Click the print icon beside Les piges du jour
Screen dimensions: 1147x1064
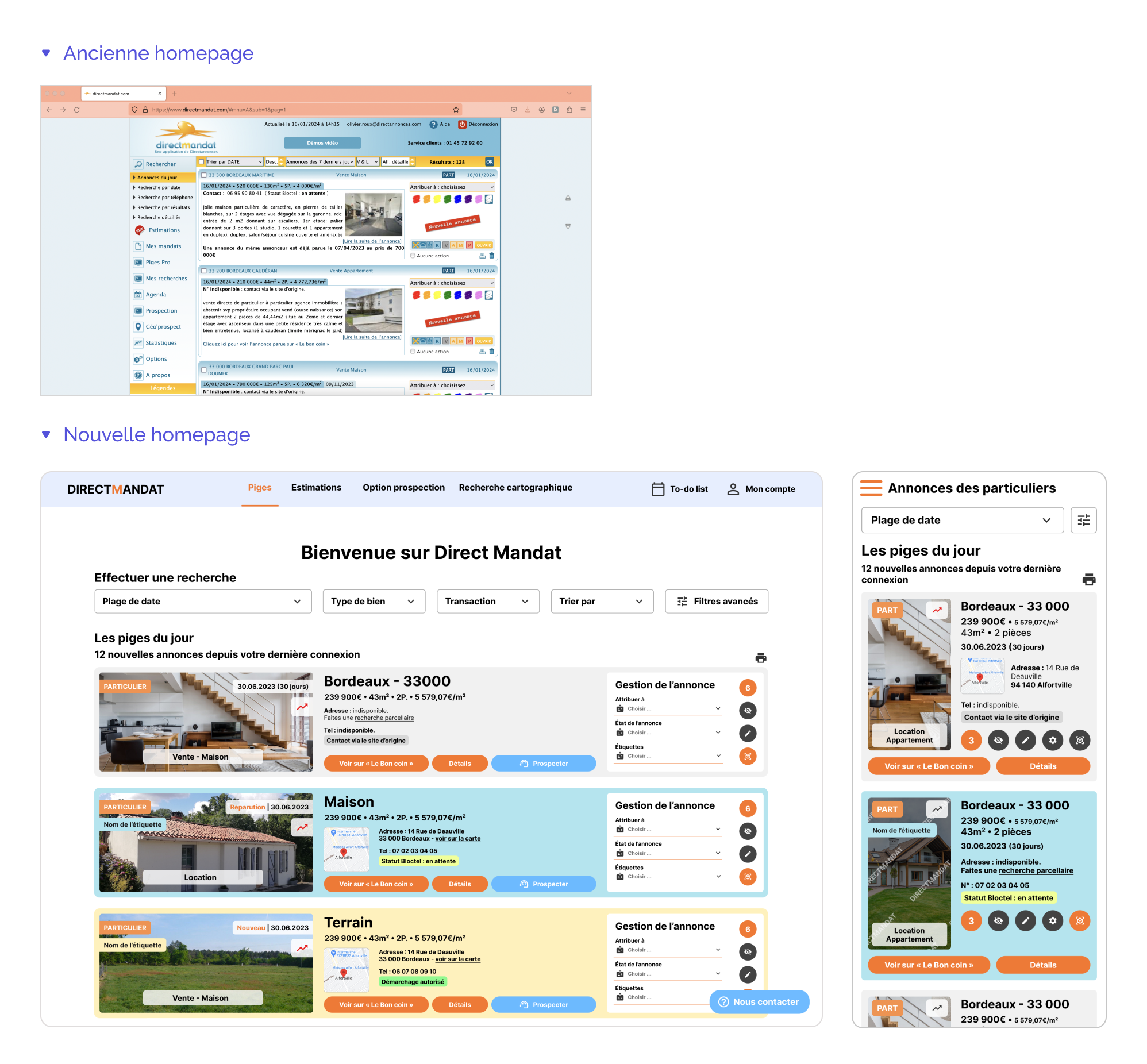760,657
